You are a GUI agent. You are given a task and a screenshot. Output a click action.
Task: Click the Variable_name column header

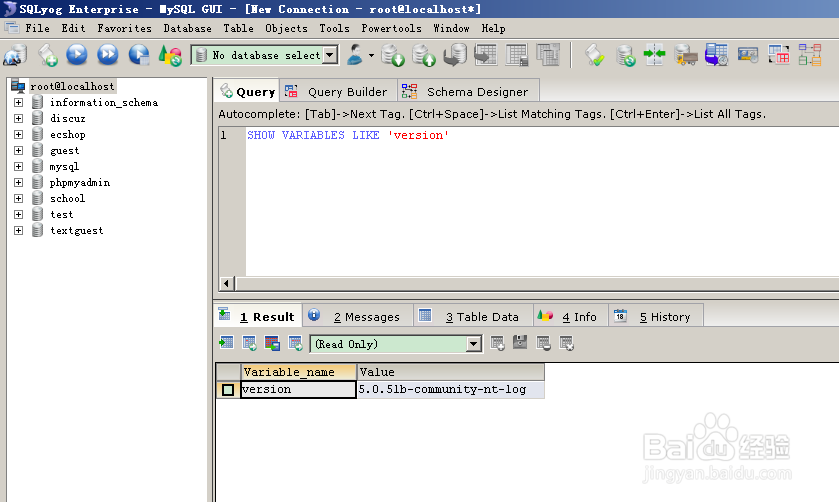pyautogui.click(x=299, y=372)
